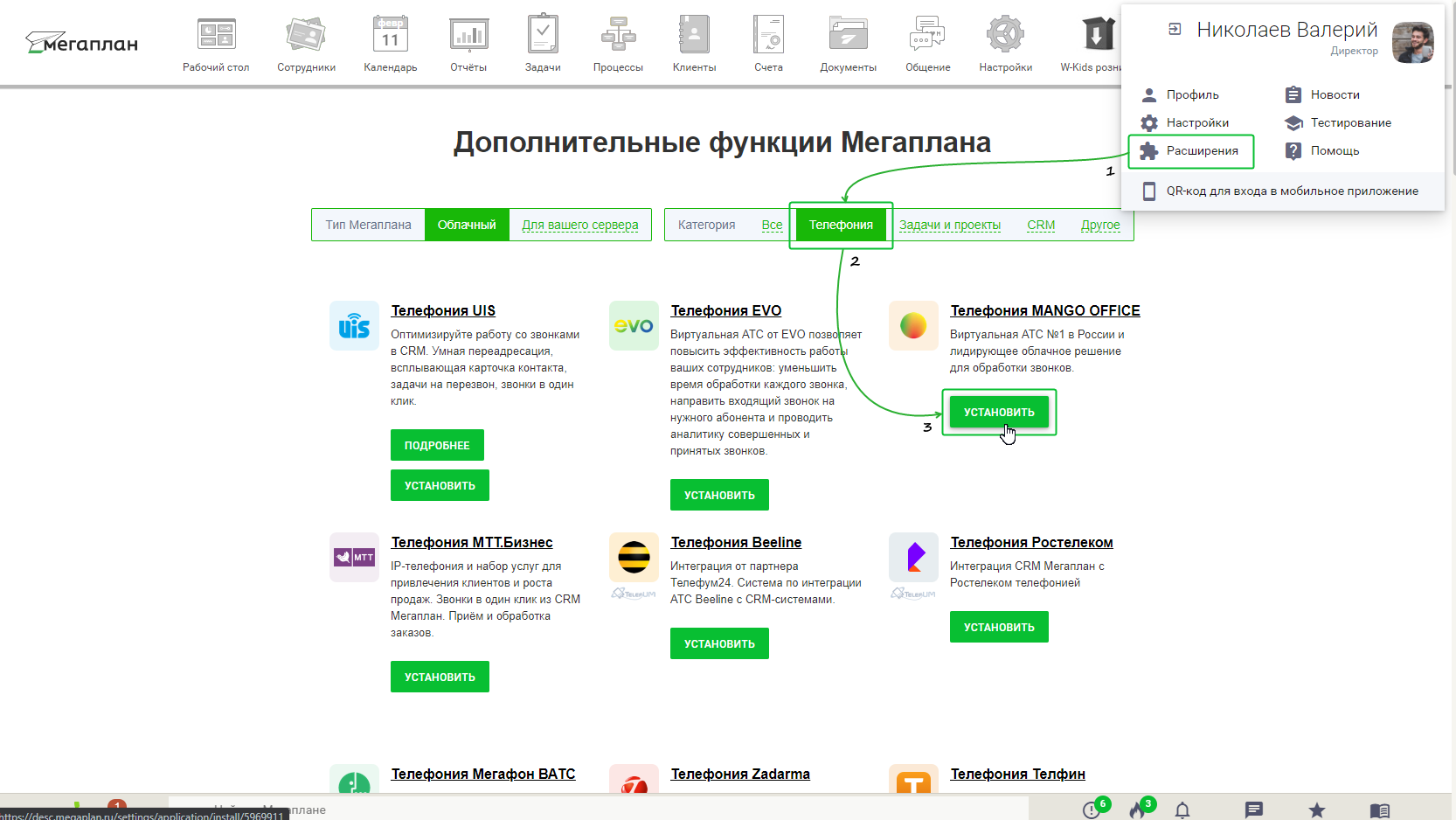This screenshot has width=1456, height=820.
Task: Open the Телефония Ростелеком link
Action: 1031,542
